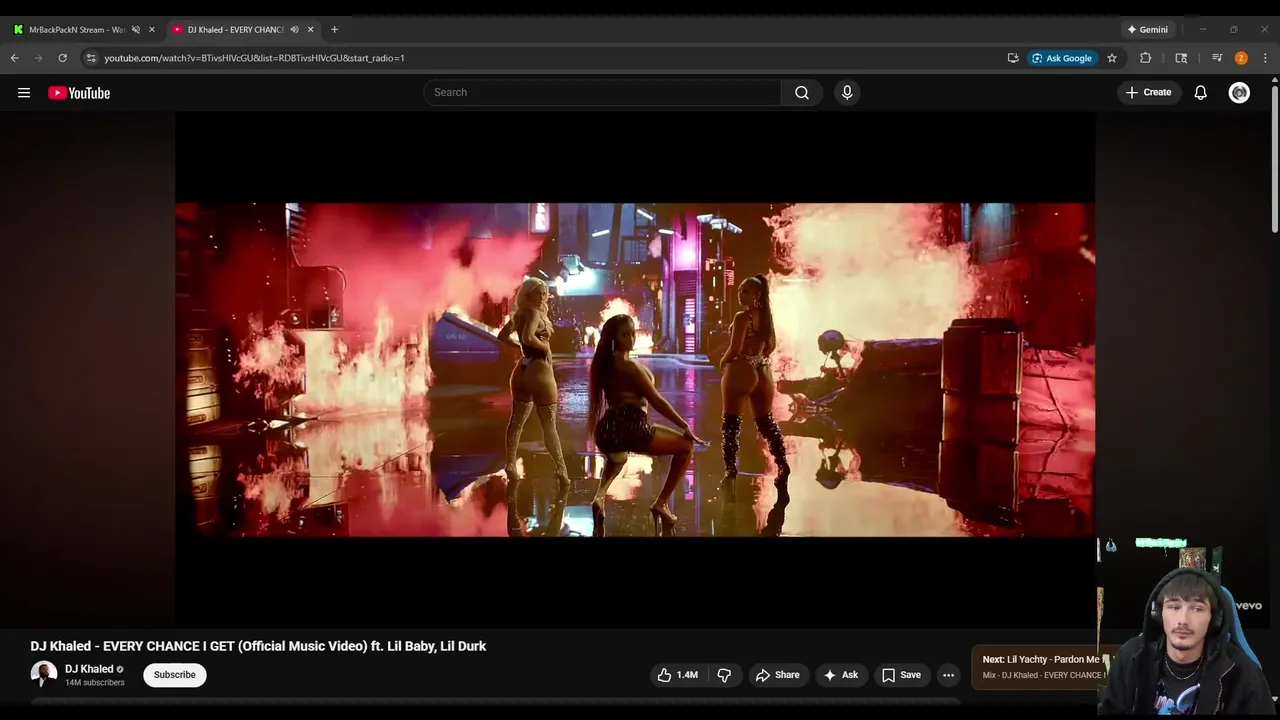Go to YouTube home via logo
Screen dimensions: 1280x720
(x=79, y=93)
